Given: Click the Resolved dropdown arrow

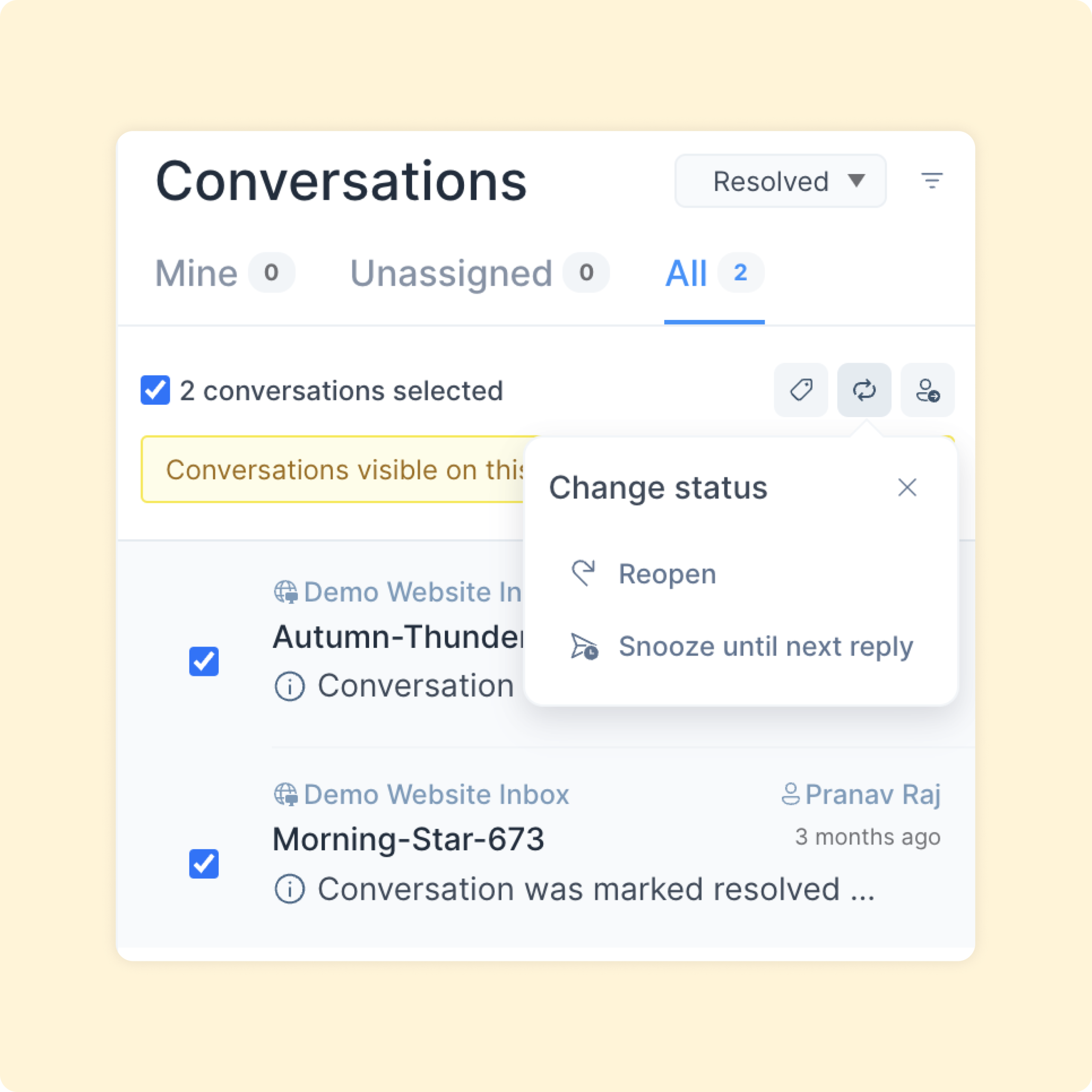Looking at the screenshot, I should tap(857, 181).
